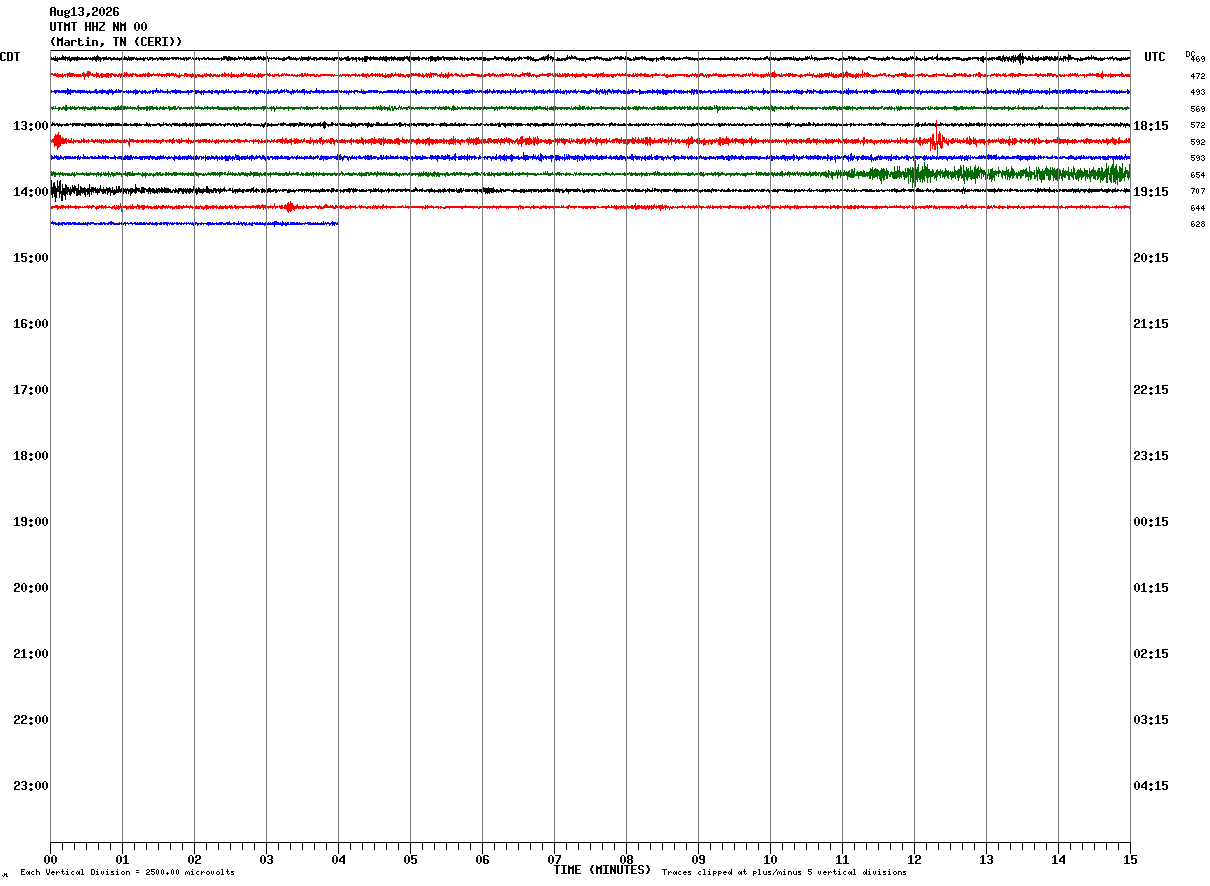Select the 19:15 UTC time label
The width and height of the screenshot is (1210, 886).
(1150, 192)
